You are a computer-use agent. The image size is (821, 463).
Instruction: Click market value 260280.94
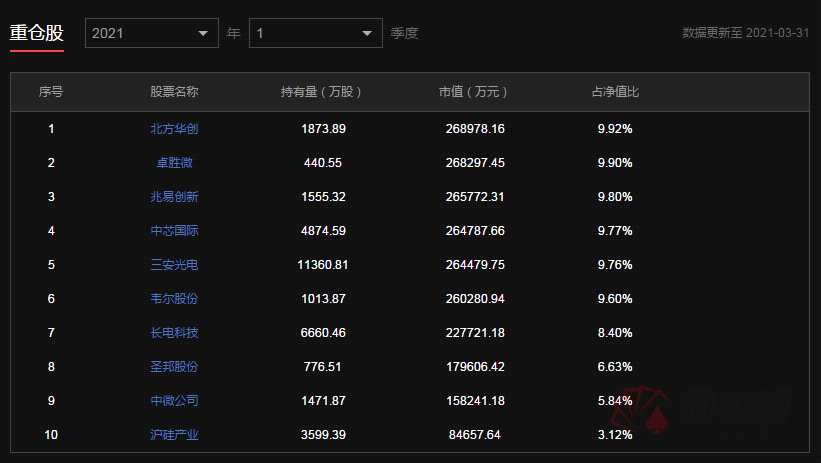click(x=475, y=299)
